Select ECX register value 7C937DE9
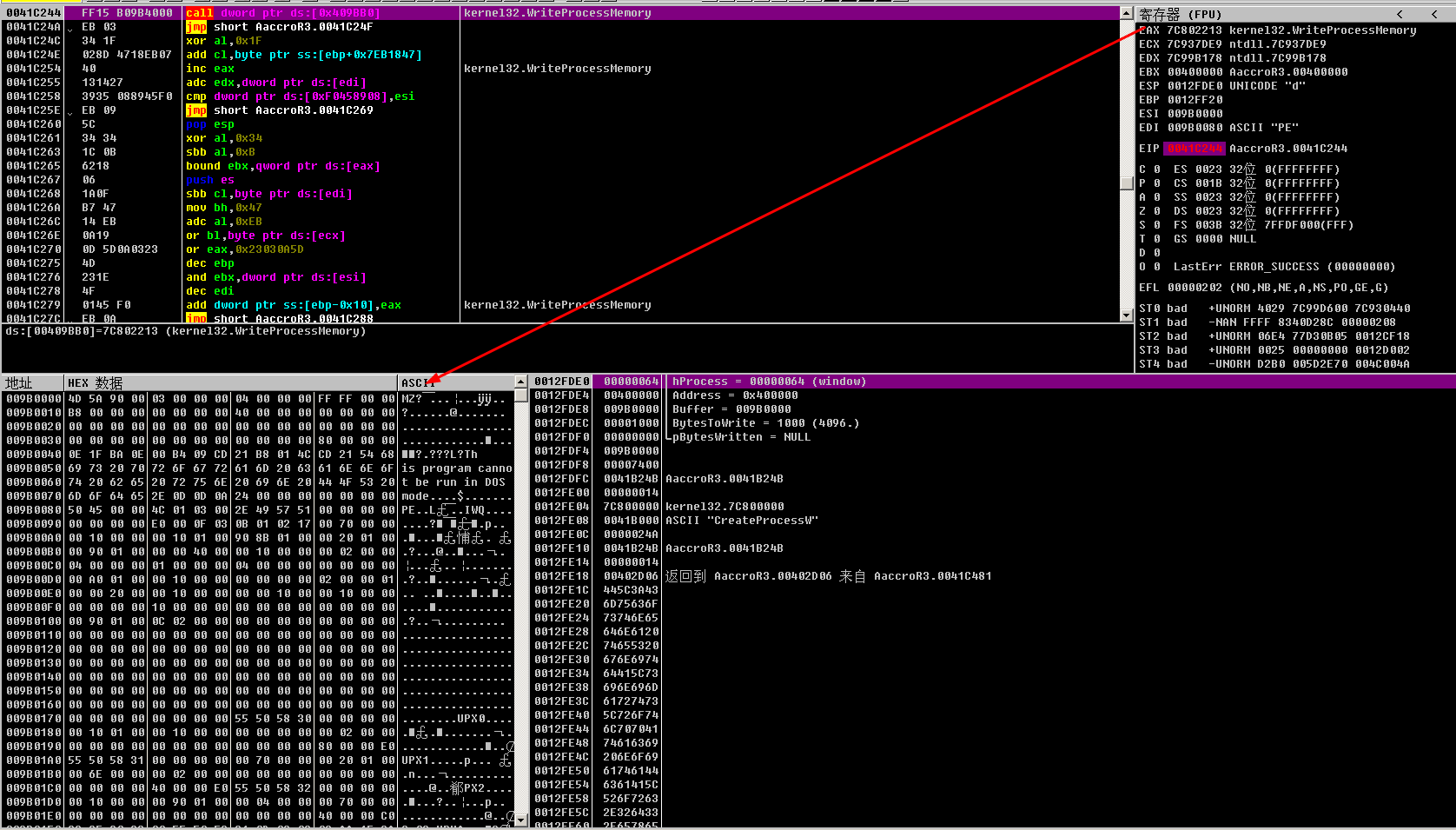This screenshot has height=830, width=1456. [1195, 44]
